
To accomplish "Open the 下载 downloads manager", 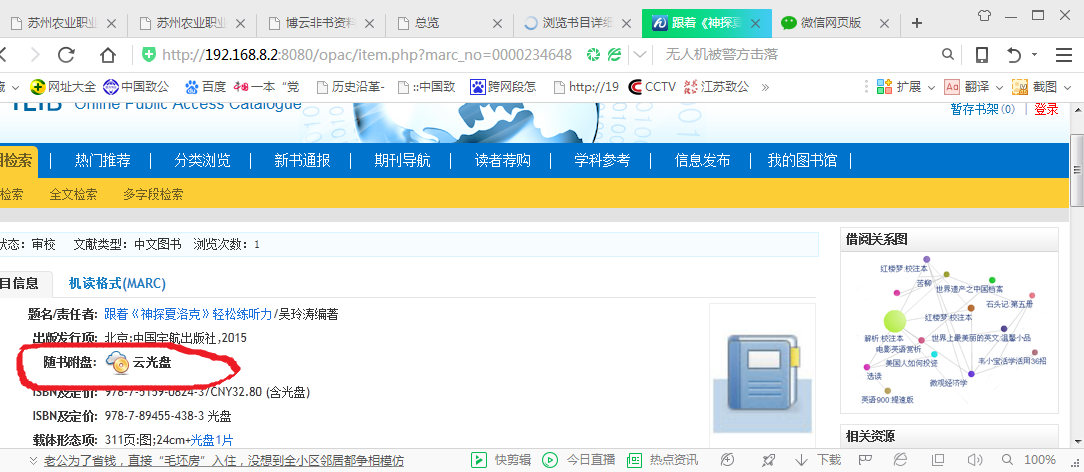I will (x=819, y=460).
